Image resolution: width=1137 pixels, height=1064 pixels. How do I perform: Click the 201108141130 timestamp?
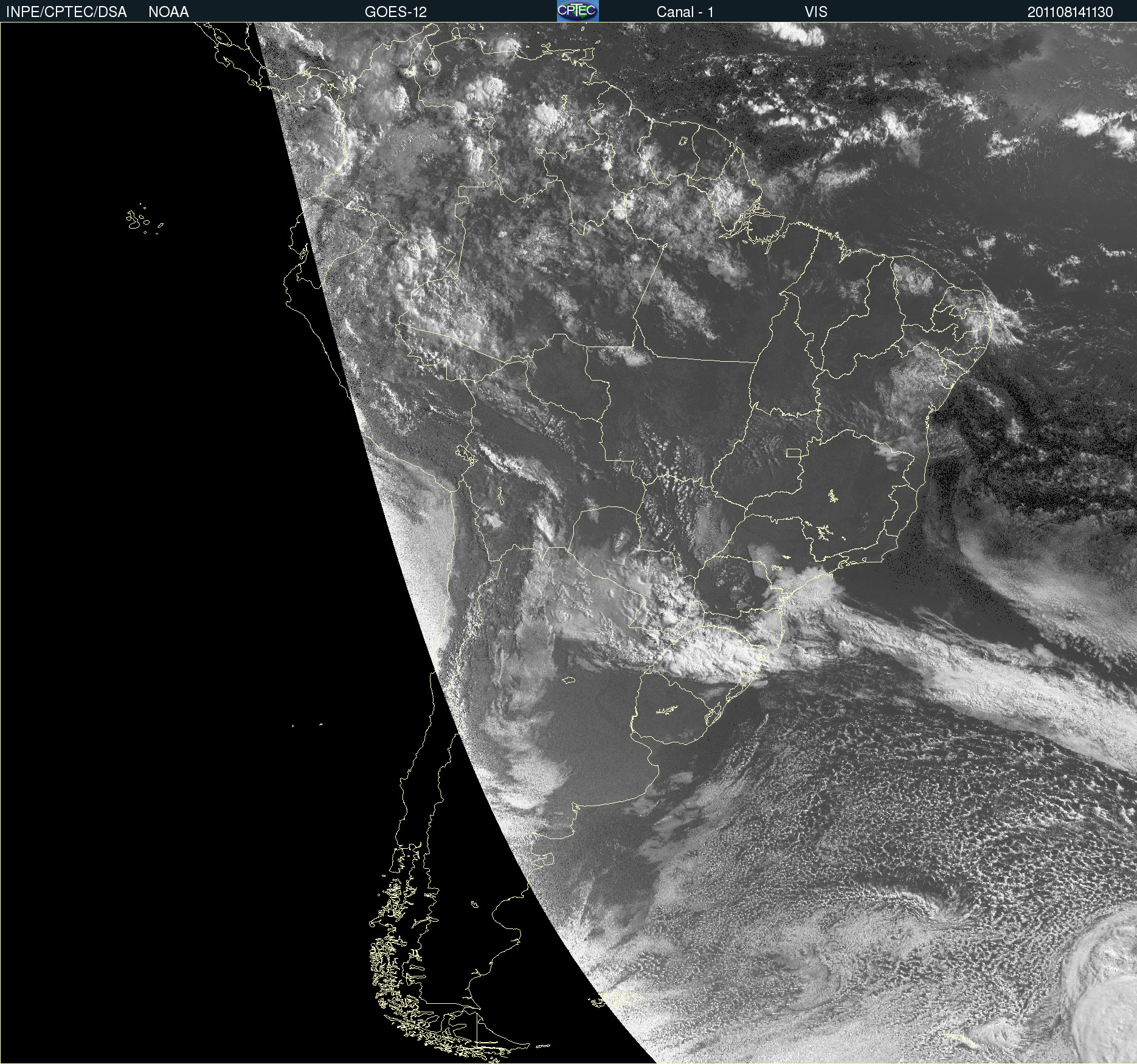point(1070,12)
